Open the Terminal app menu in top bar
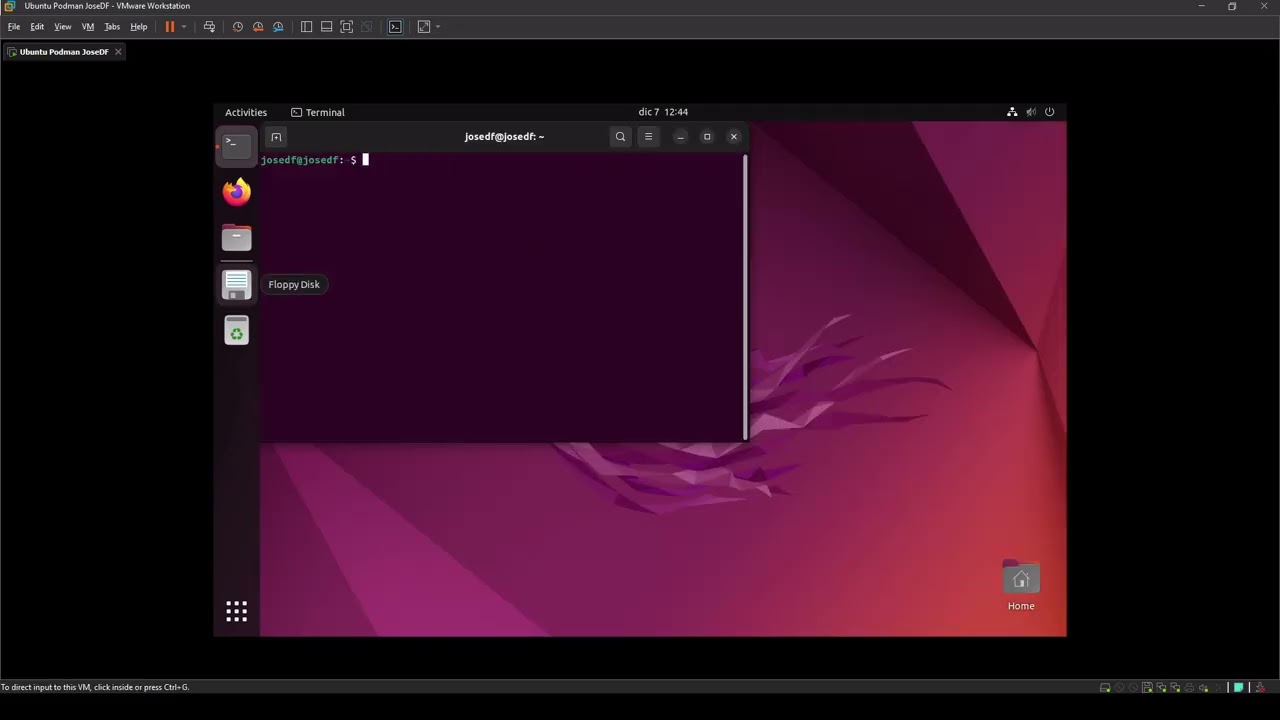 [318, 112]
